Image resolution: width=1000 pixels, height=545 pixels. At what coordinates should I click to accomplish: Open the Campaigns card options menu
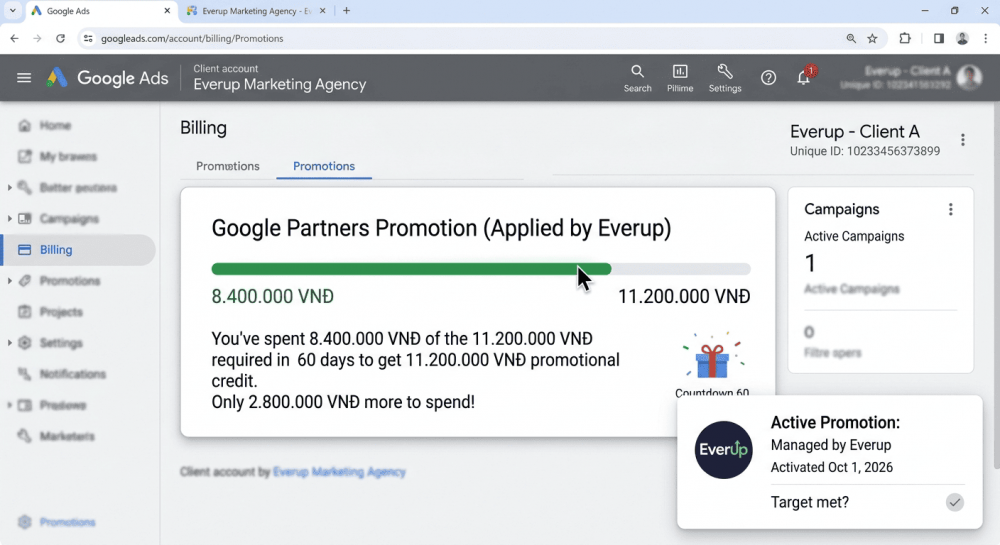coord(950,209)
